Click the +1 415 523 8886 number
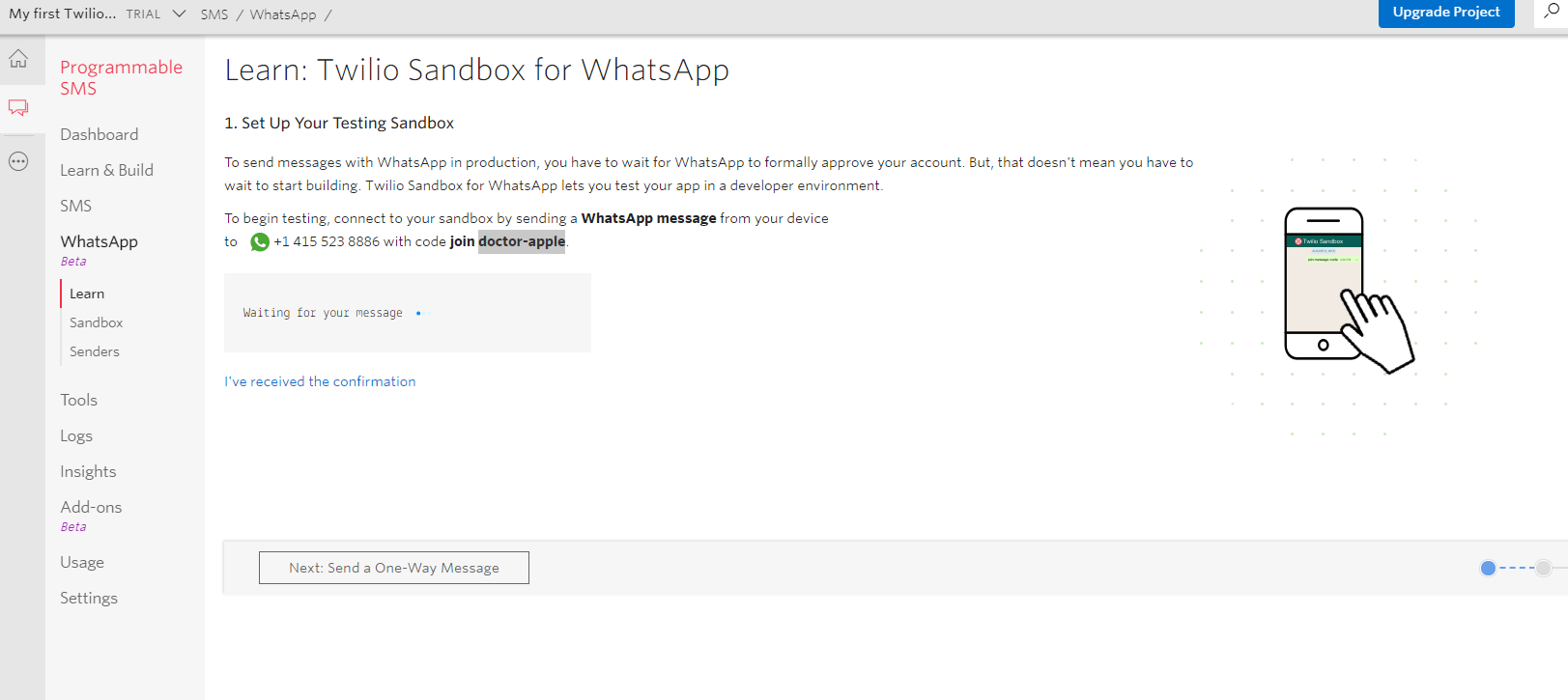The image size is (1568, 700). click(327, 241)
